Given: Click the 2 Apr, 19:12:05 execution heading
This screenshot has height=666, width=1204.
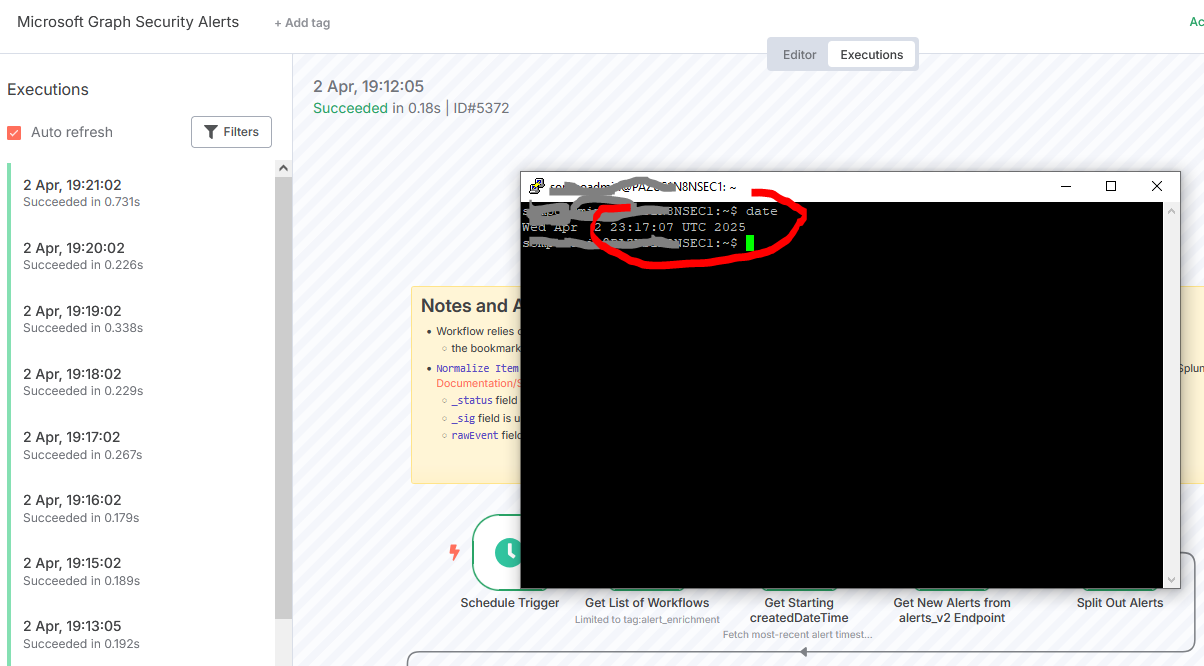Looking at the screenshot, I should tap(369, 87).
